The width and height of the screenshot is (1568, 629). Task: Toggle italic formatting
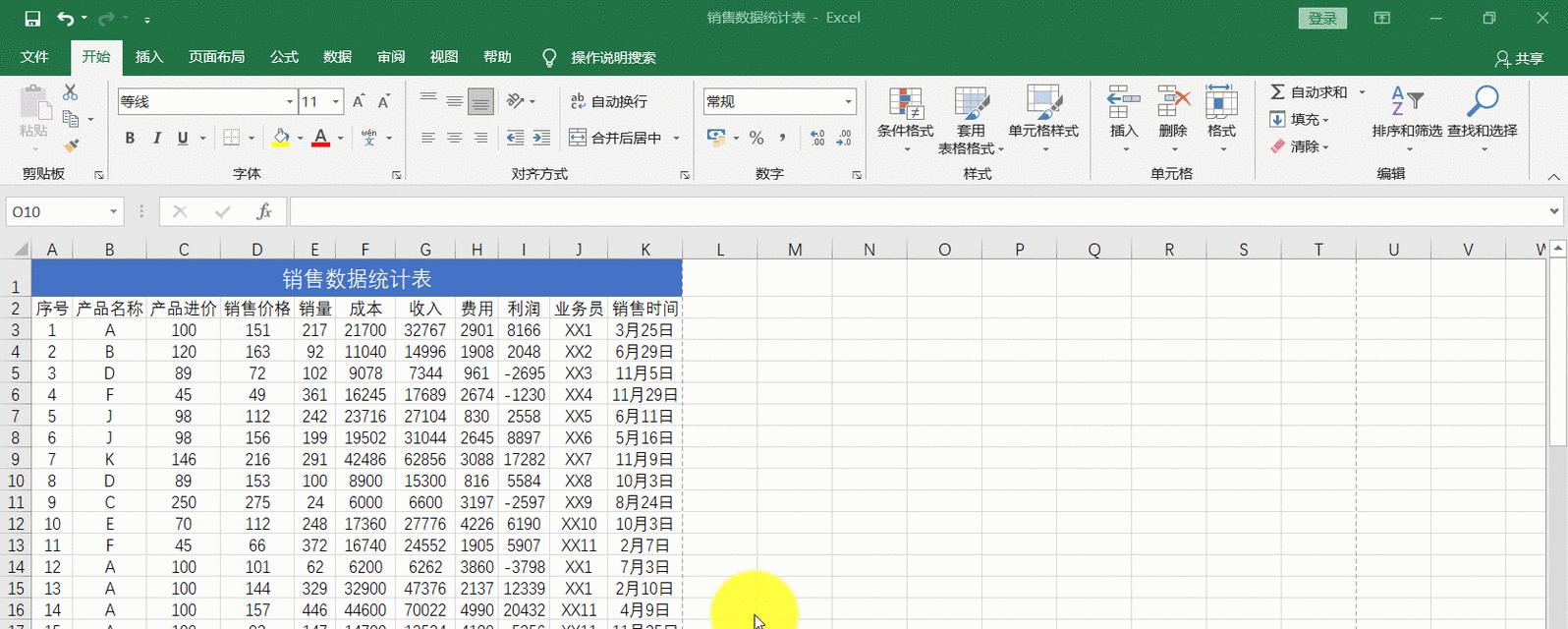tap(156, 139)
